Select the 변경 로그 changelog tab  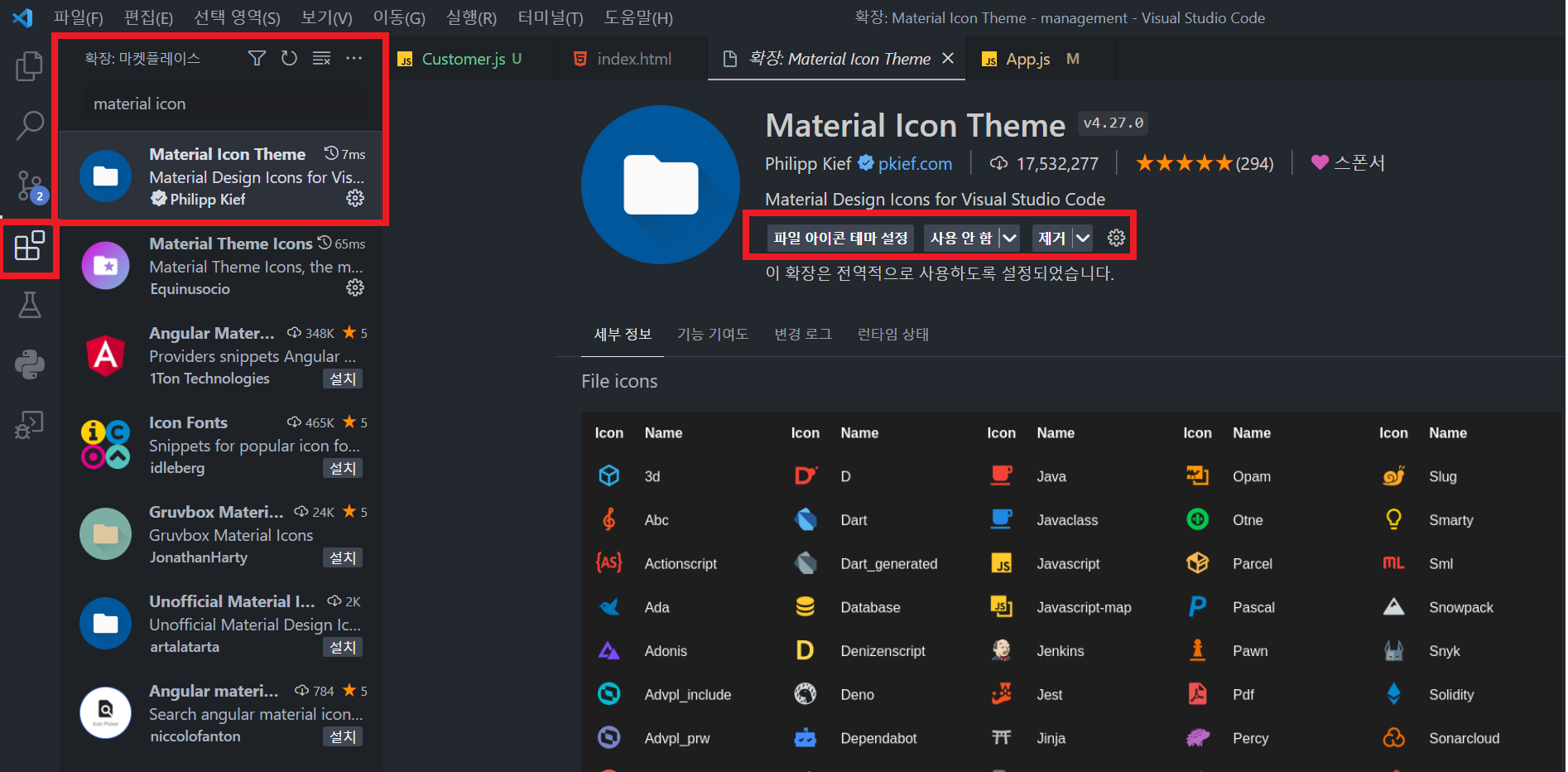pyautogui.click(x=803, y=334)
